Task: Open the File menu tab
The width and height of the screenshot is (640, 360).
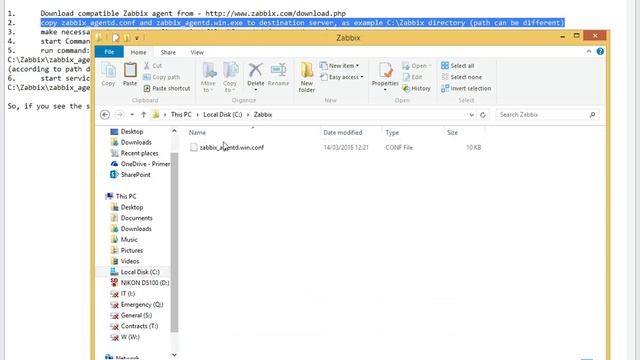Action: pyautogui.click(x=109, y=52)
